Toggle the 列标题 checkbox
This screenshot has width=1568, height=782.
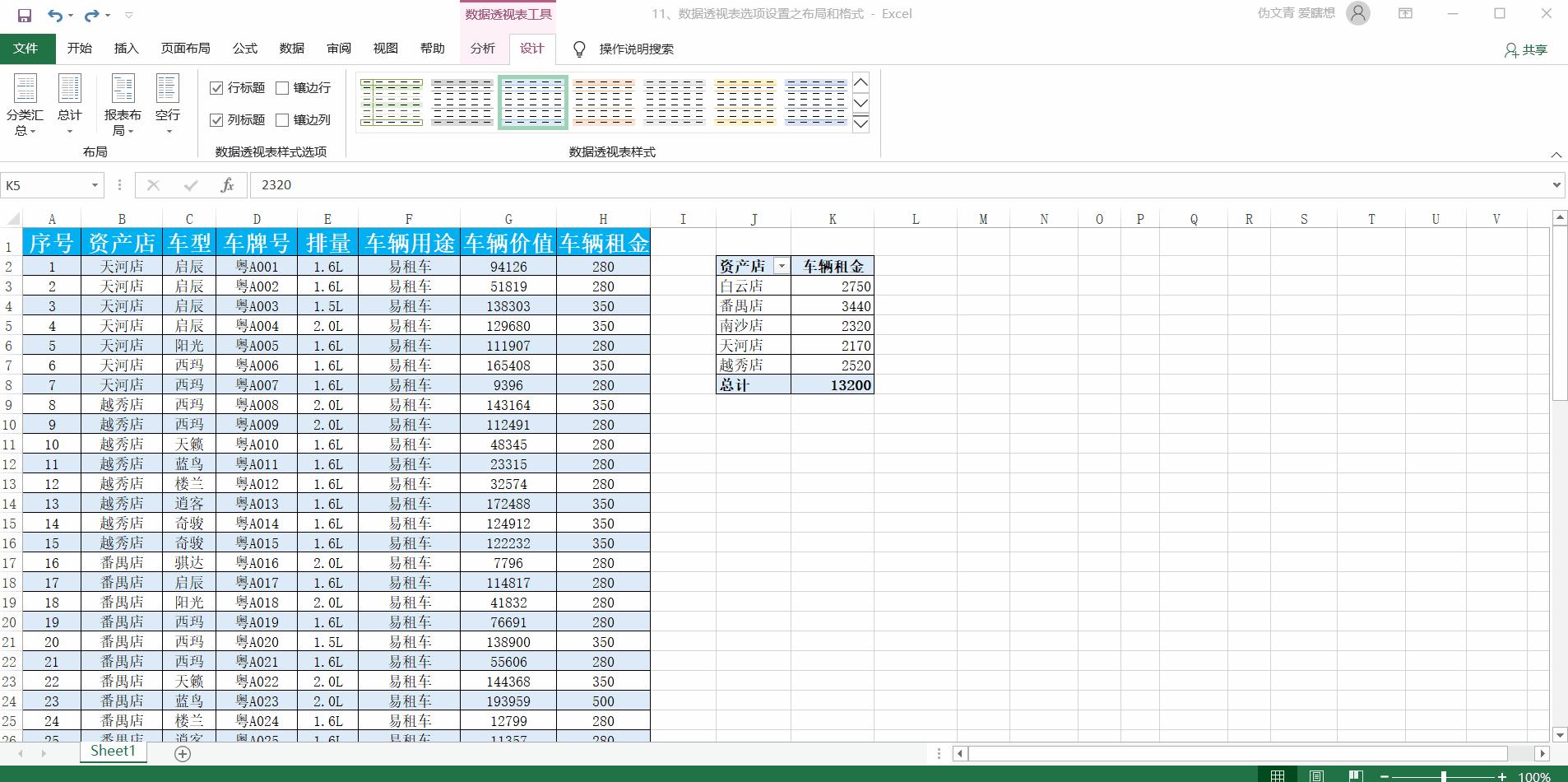[217, 120]
